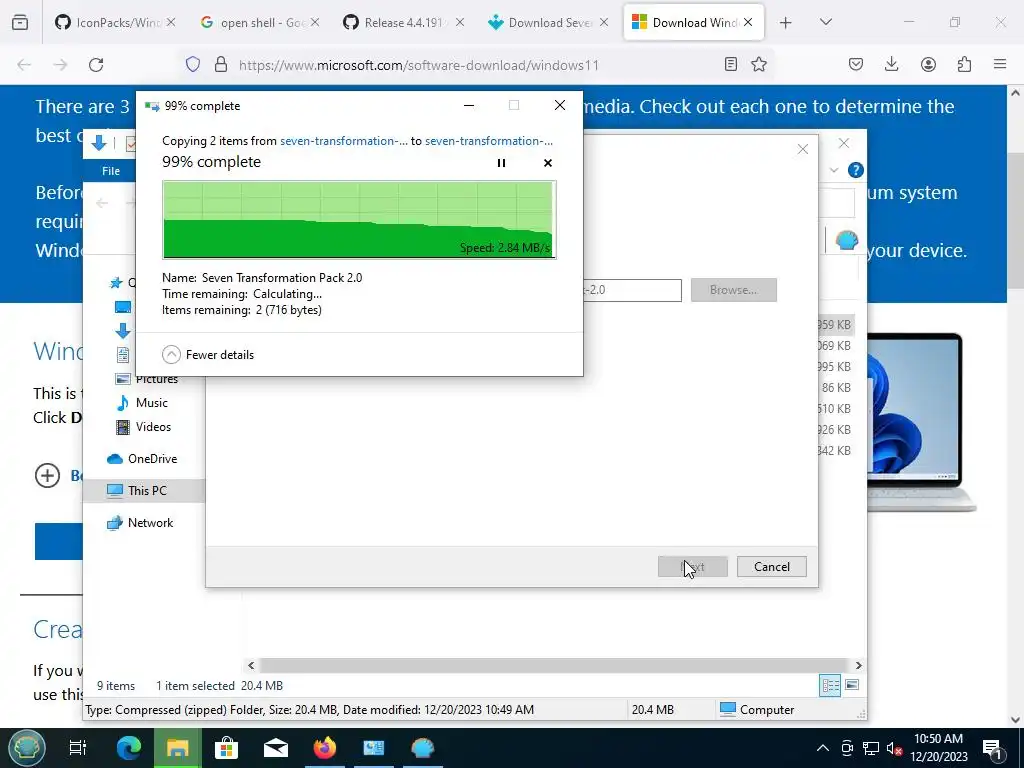The image size is (1024, 768).
Task: Click the tracking protection shield icon
Action: [x=193, y=65]
